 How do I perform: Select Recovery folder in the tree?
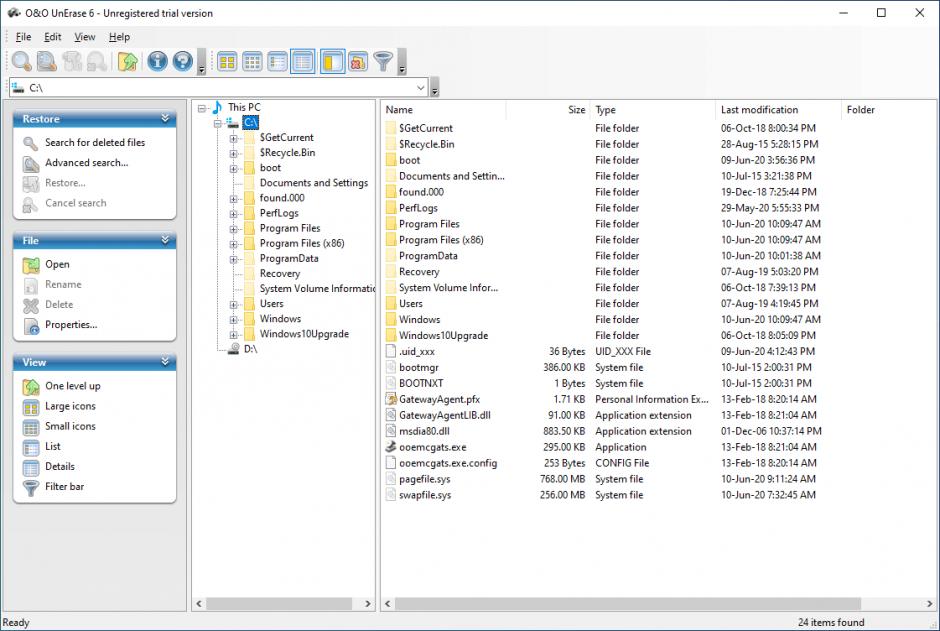coord(279,273)
